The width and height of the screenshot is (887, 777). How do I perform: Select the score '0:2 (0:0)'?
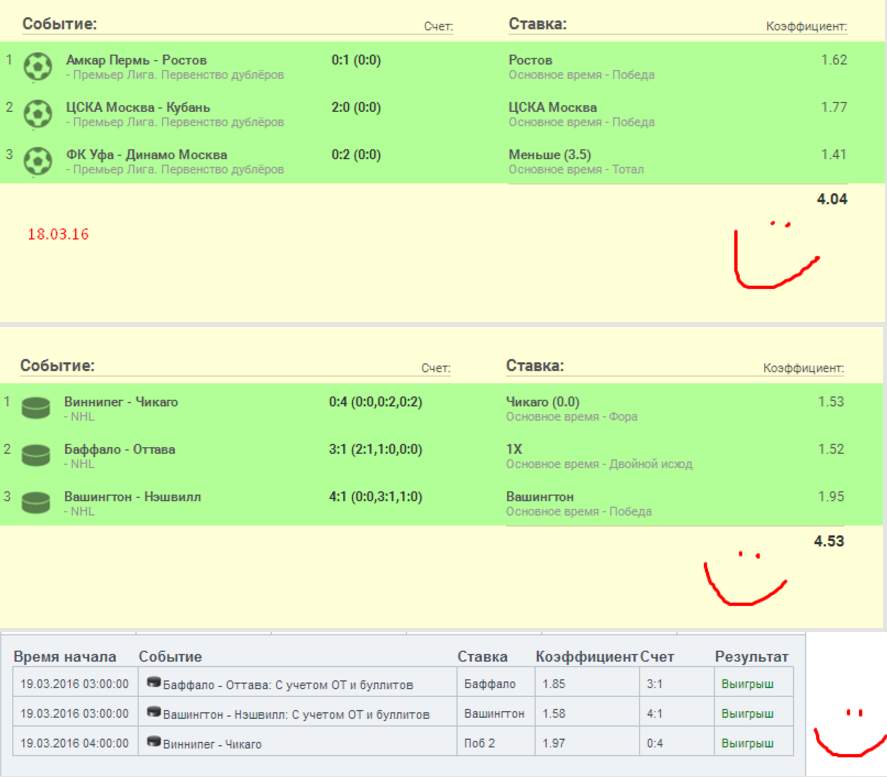356,155
